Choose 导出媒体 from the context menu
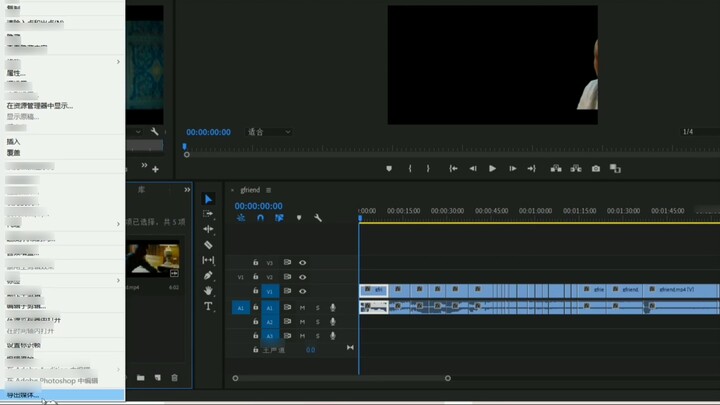Viewport: 720px width, 405px height. (x=22, y=395)
